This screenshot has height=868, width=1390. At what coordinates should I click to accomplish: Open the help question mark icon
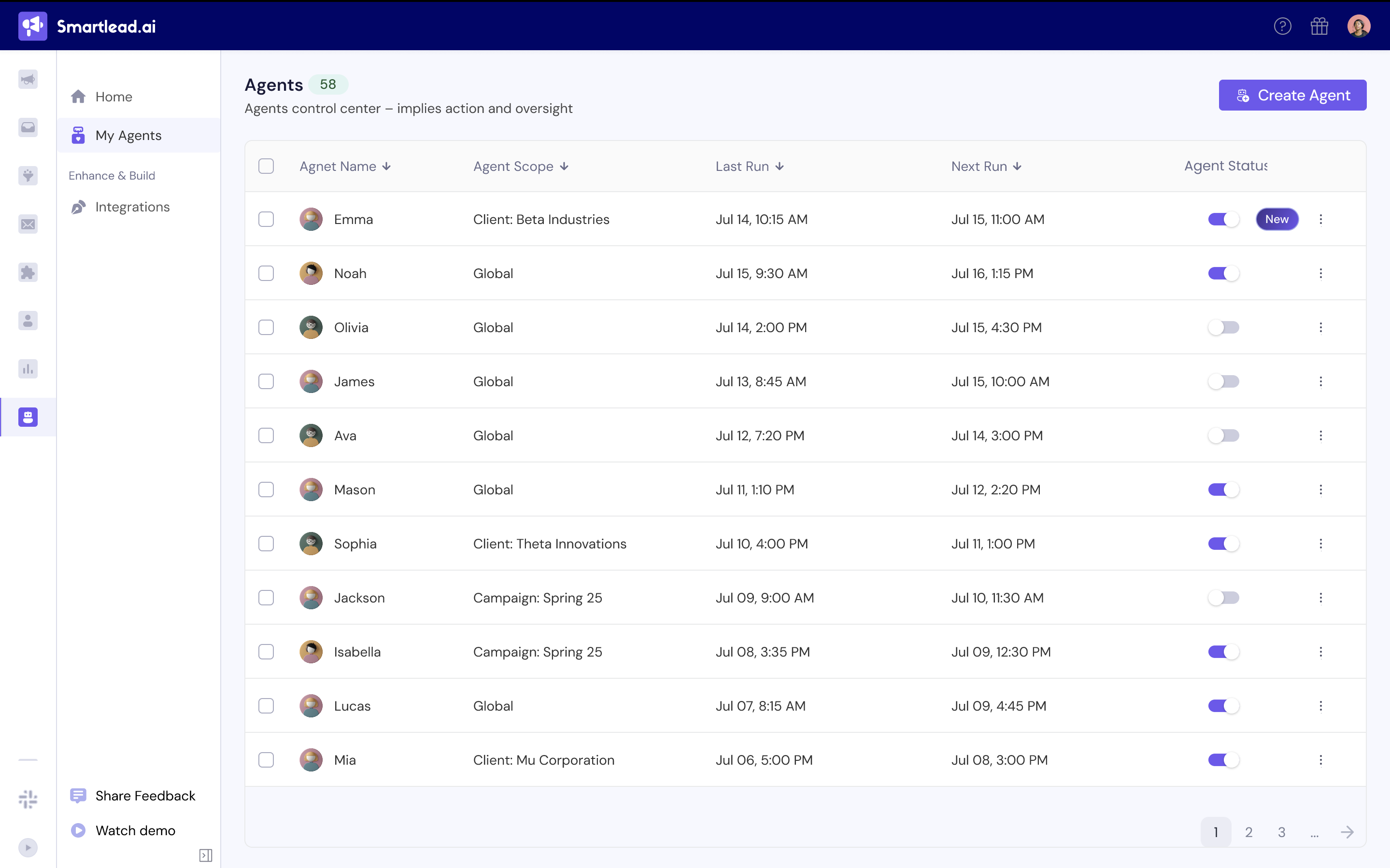coord(1282,27)
